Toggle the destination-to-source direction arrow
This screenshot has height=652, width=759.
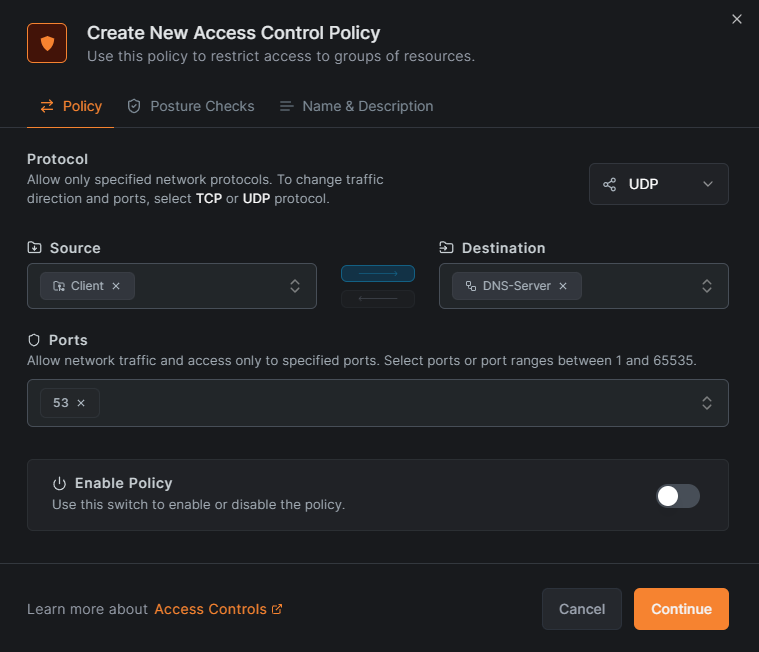pyautogui.click(x=378, y=299)
